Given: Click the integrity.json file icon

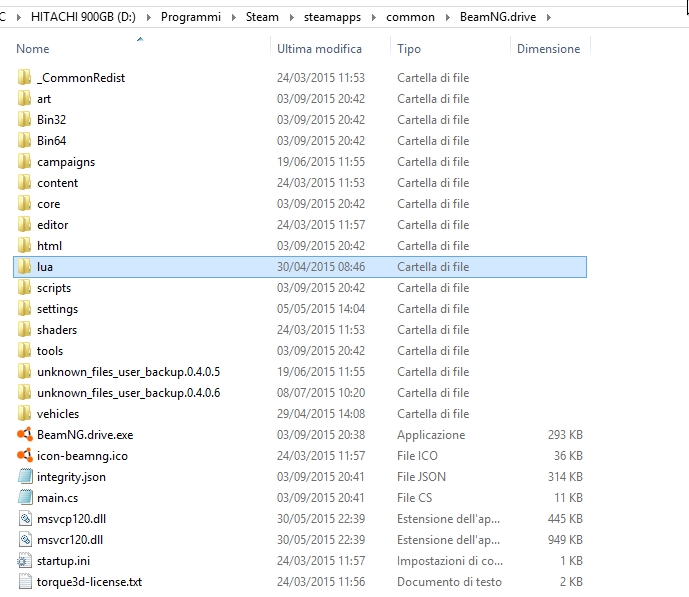Looking at the screenshot, I should tap(25, 477).
